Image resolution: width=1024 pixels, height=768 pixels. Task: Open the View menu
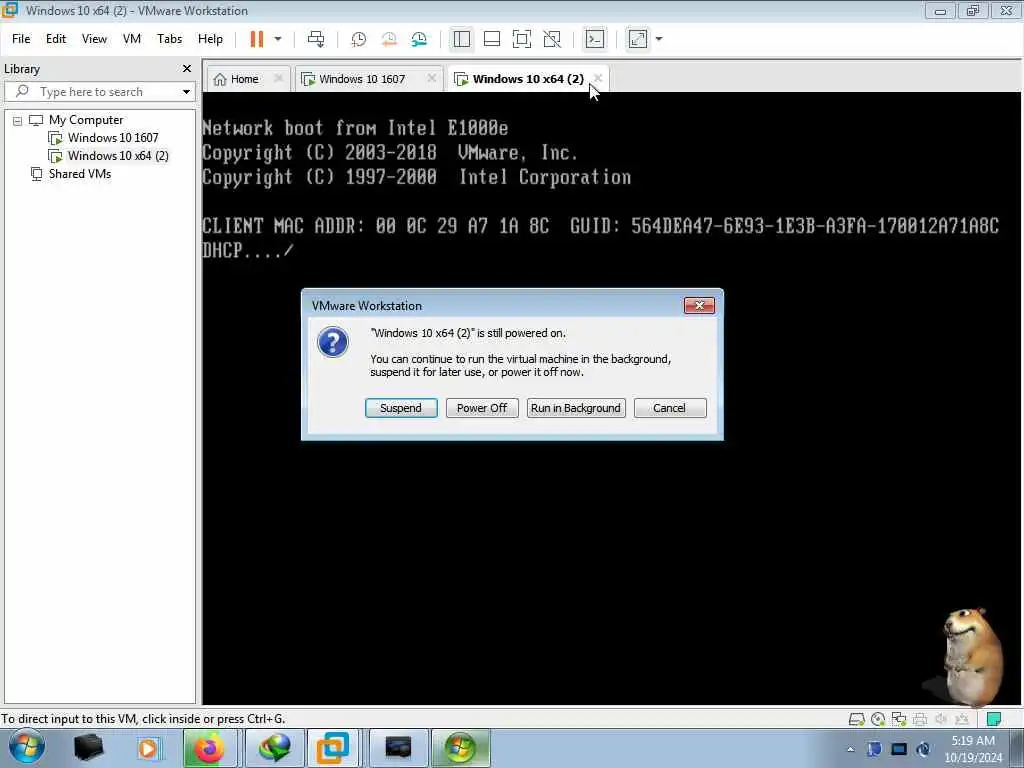point(94,39)
